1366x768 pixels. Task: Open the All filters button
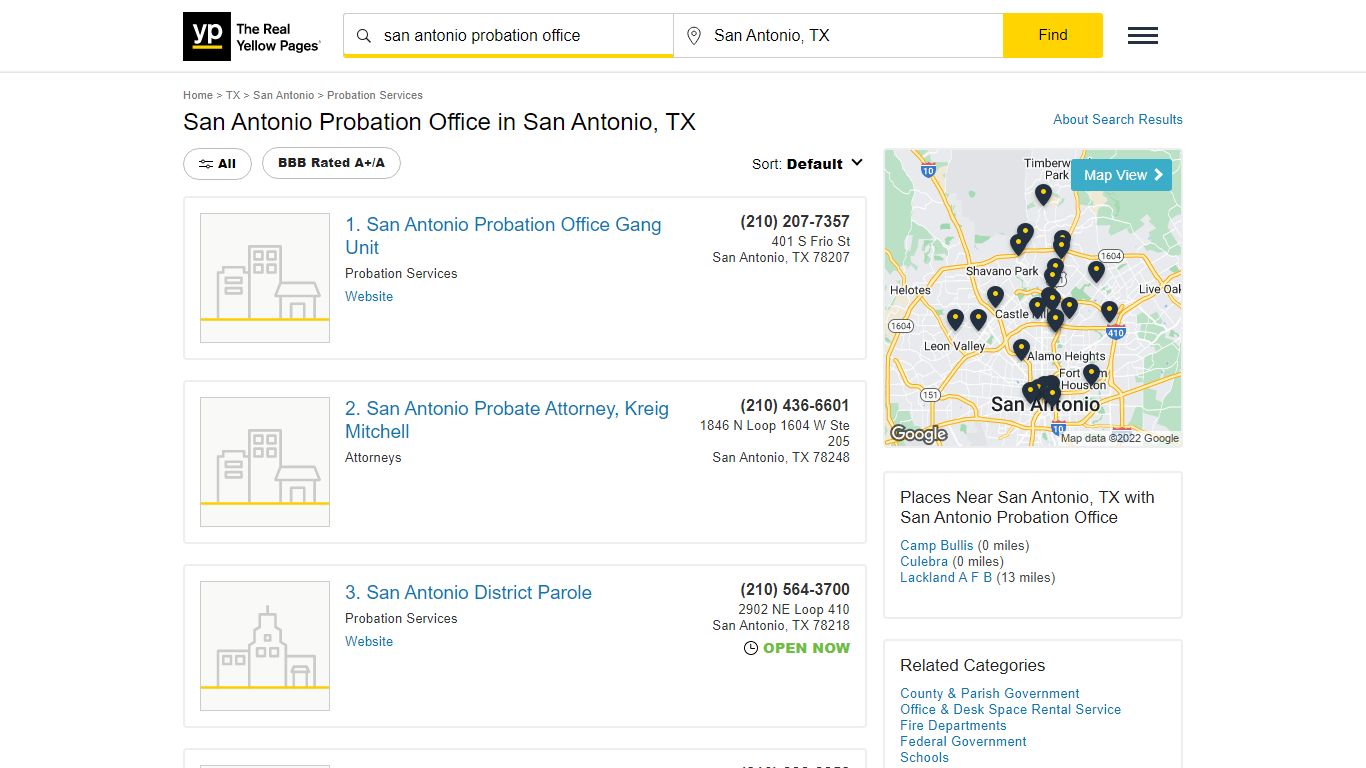pos(217,164)
